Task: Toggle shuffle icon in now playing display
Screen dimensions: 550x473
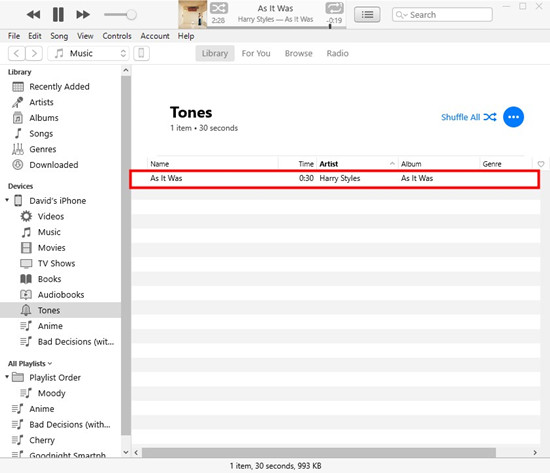Action: (x=219, y=8)
